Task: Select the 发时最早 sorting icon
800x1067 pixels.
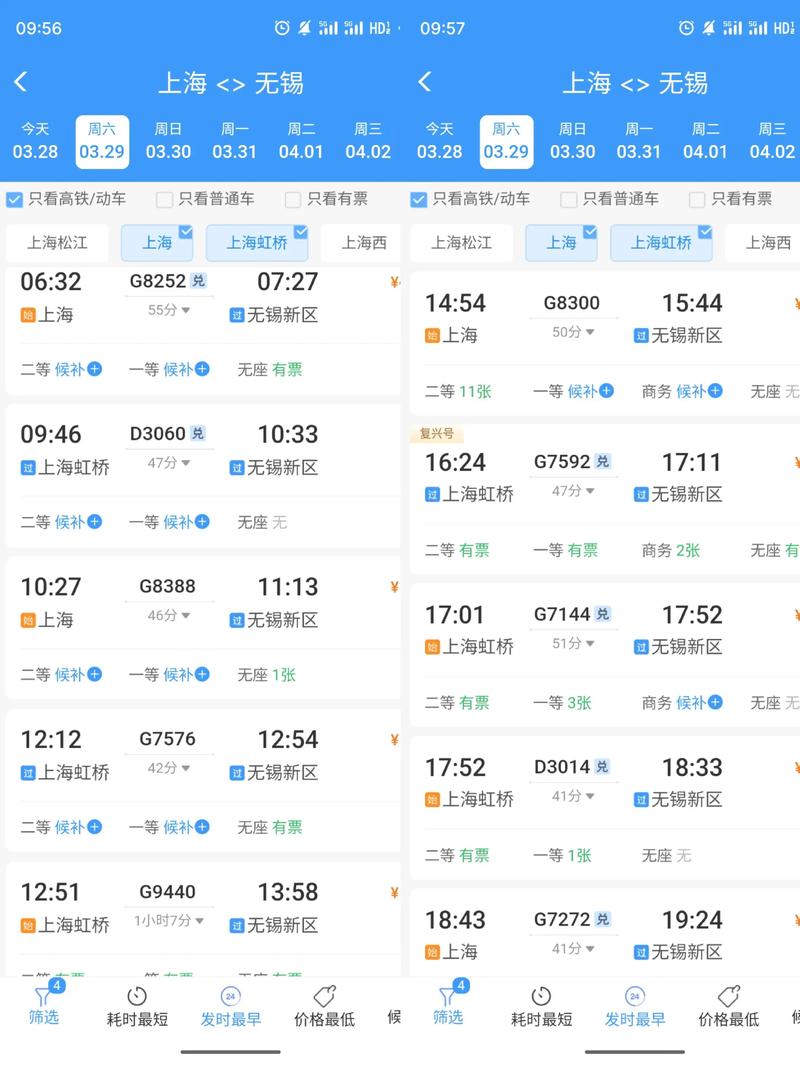Action: click(230, 997)
